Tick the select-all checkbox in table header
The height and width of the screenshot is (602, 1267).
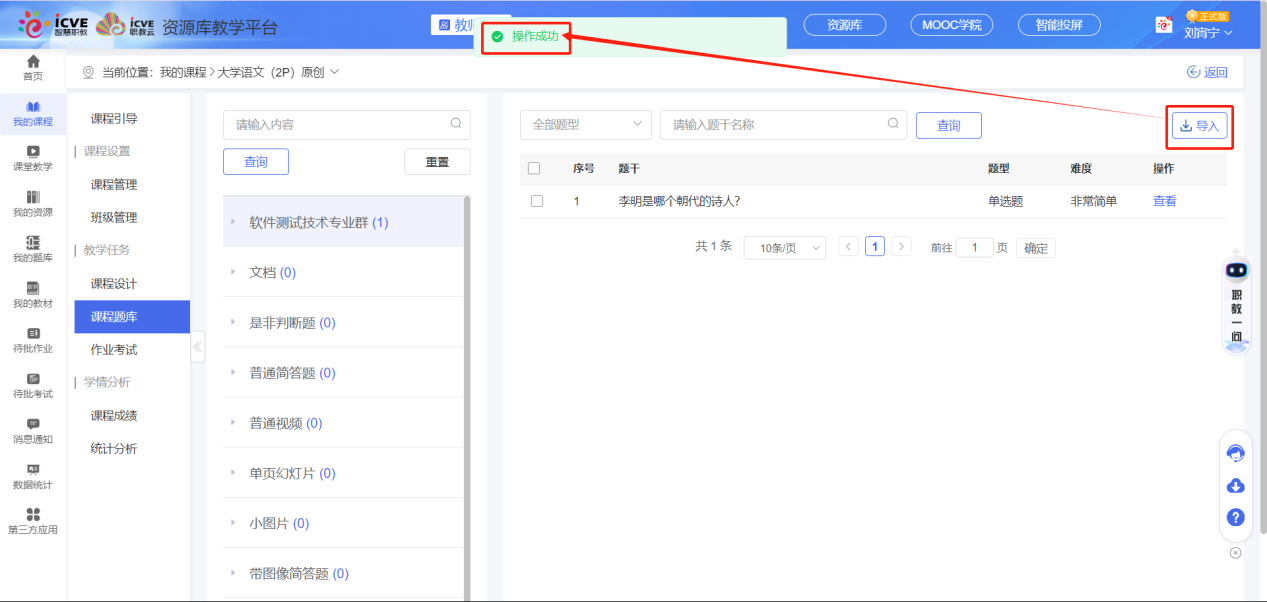[x=534, y=169]
